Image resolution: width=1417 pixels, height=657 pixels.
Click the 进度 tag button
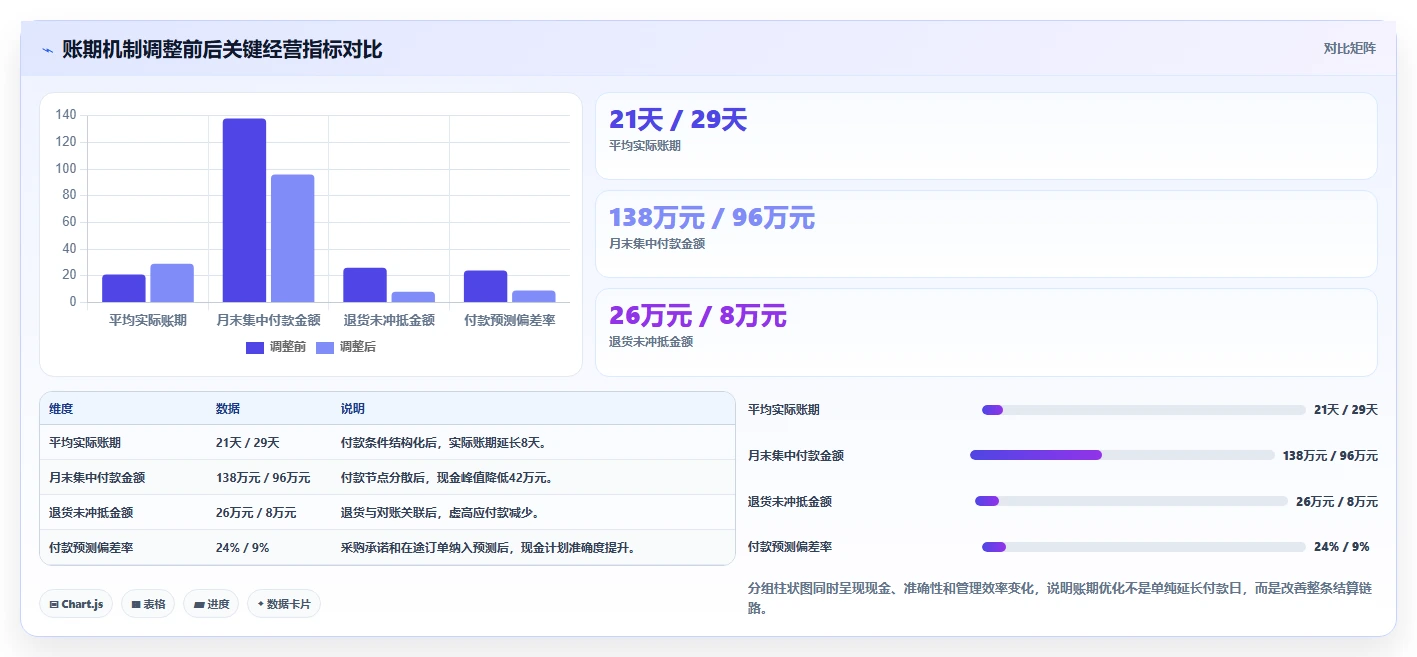[211, 604]
